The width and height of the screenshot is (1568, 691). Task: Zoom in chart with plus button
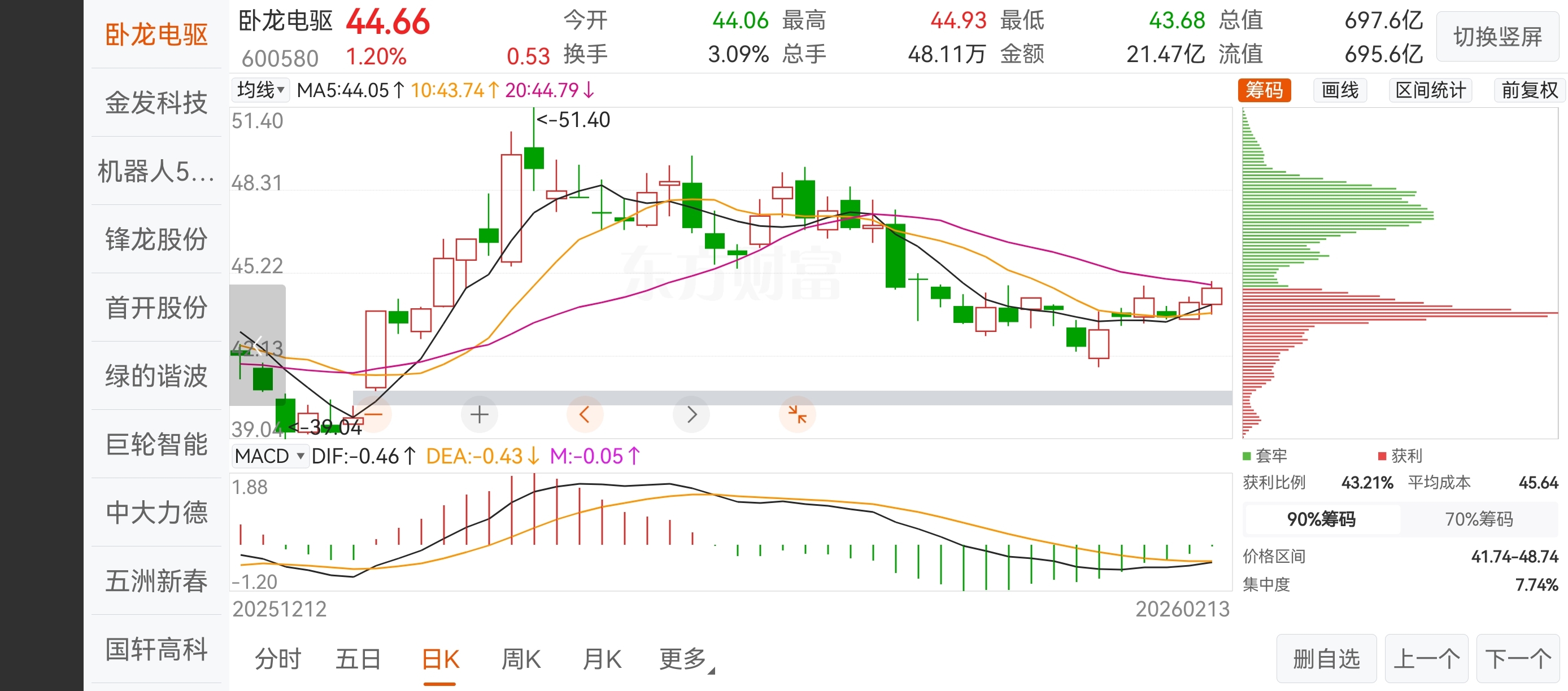click(479, 415)
